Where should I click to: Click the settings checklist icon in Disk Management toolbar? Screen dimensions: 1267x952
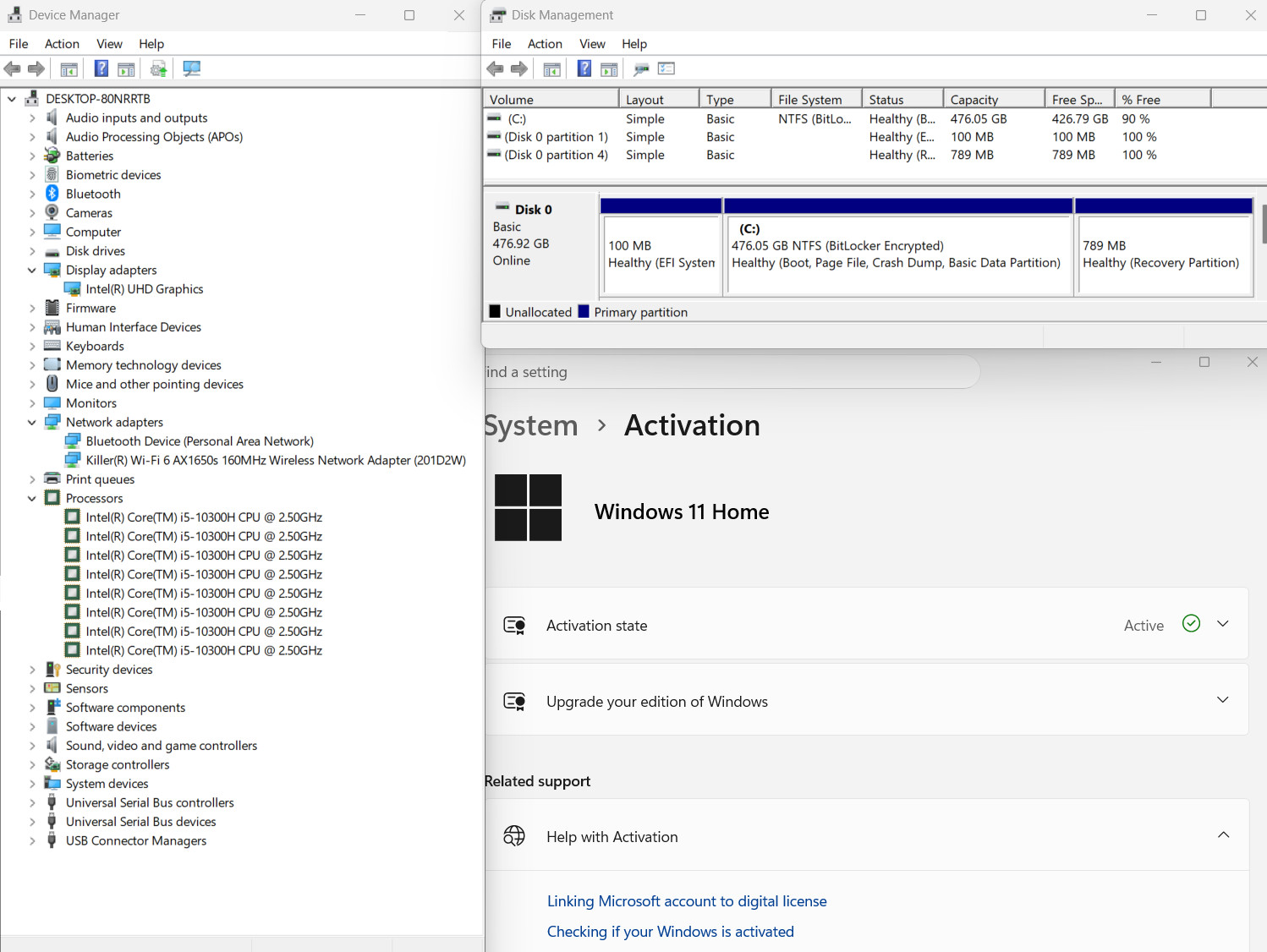pyautogui.click(x=666, y=68)
